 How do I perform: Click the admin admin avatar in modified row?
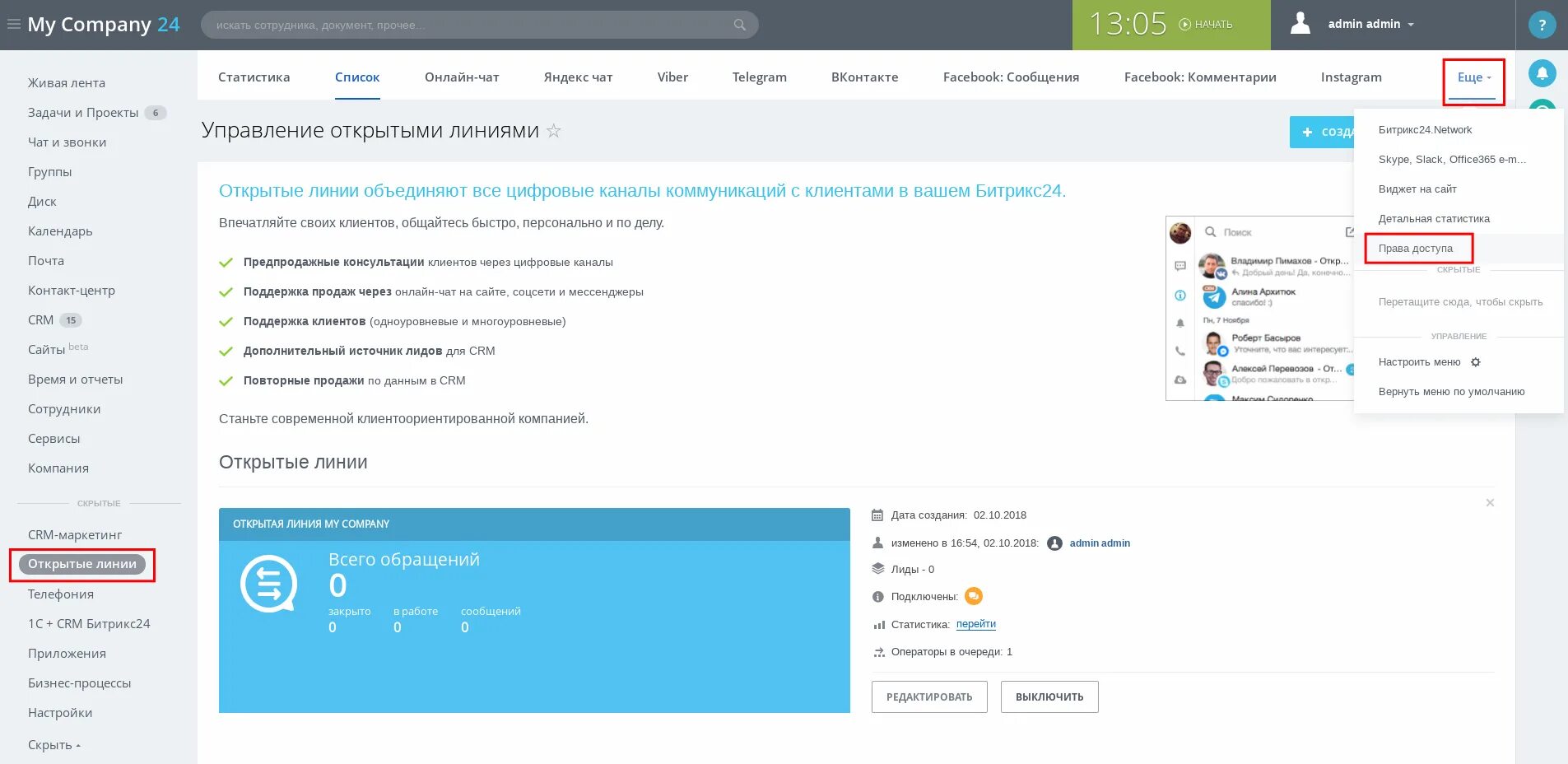[1054, 543]
